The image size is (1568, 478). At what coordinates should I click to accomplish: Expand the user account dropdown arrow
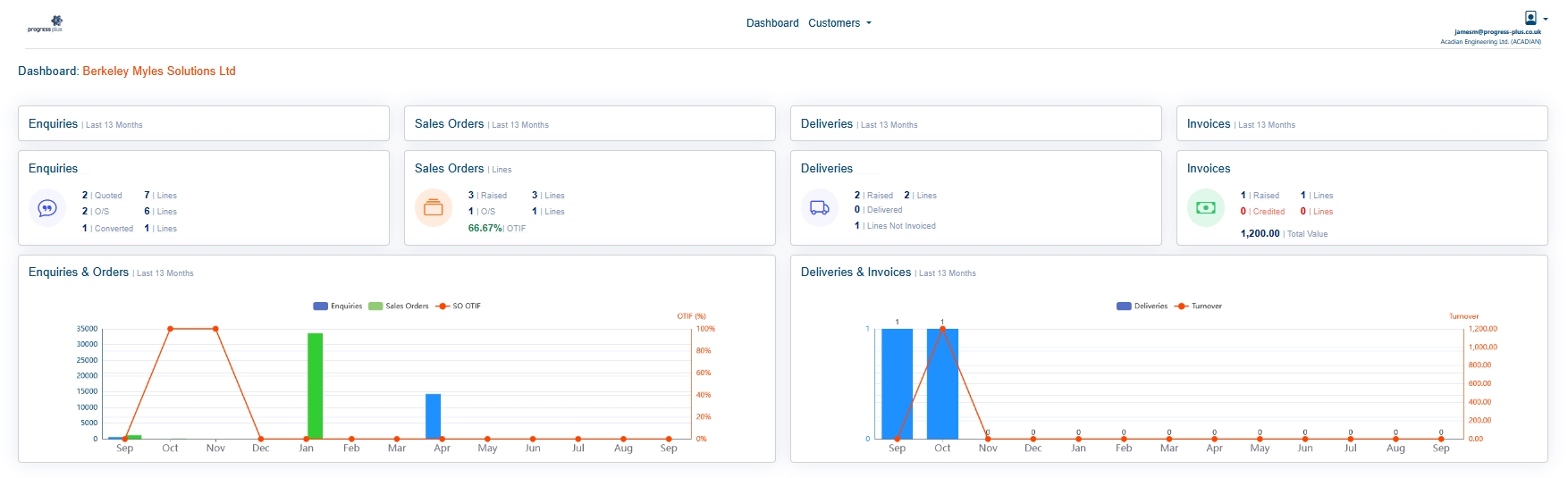point(1546,19)
